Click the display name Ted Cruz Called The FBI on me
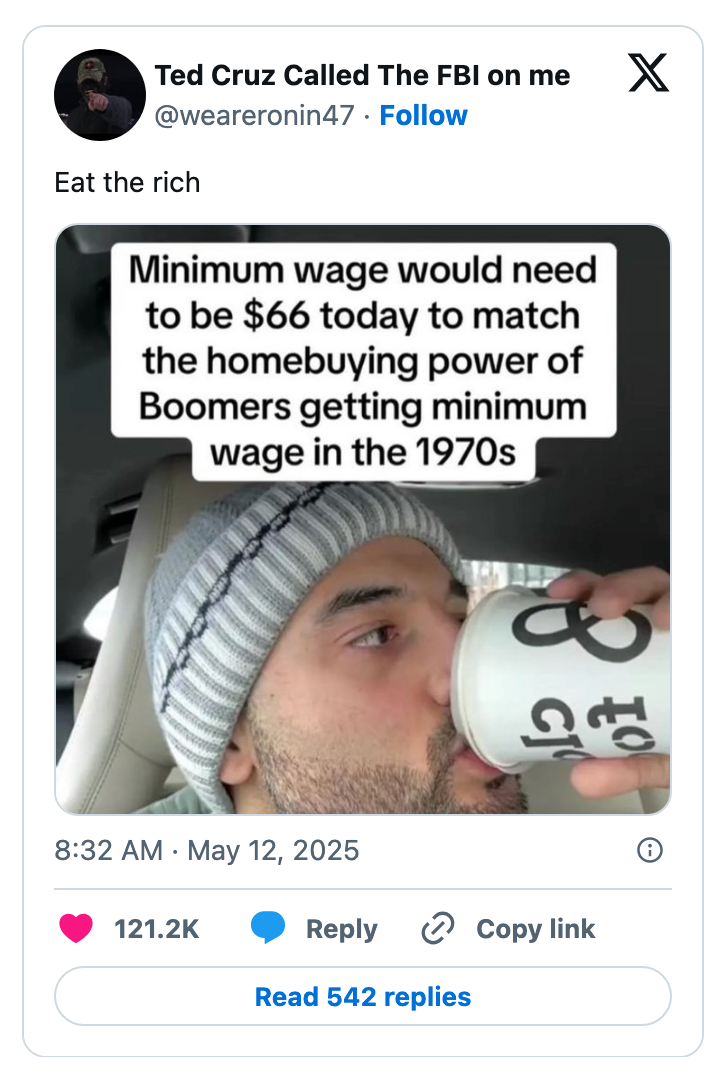Screen dimensions: 728x1080 pyautogui.click(x=362, y=74)
